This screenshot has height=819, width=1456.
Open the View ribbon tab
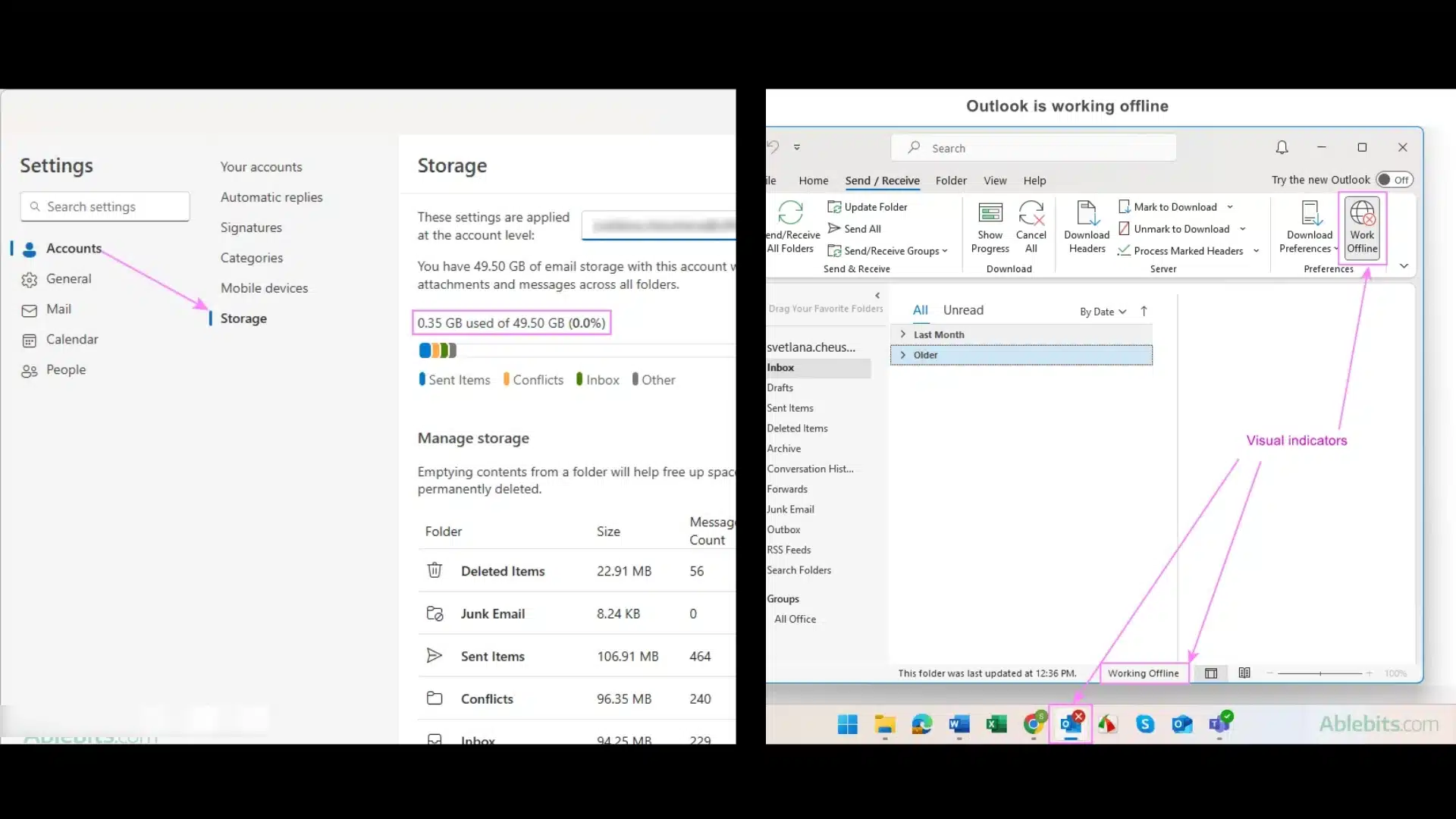tap(995, 180)
